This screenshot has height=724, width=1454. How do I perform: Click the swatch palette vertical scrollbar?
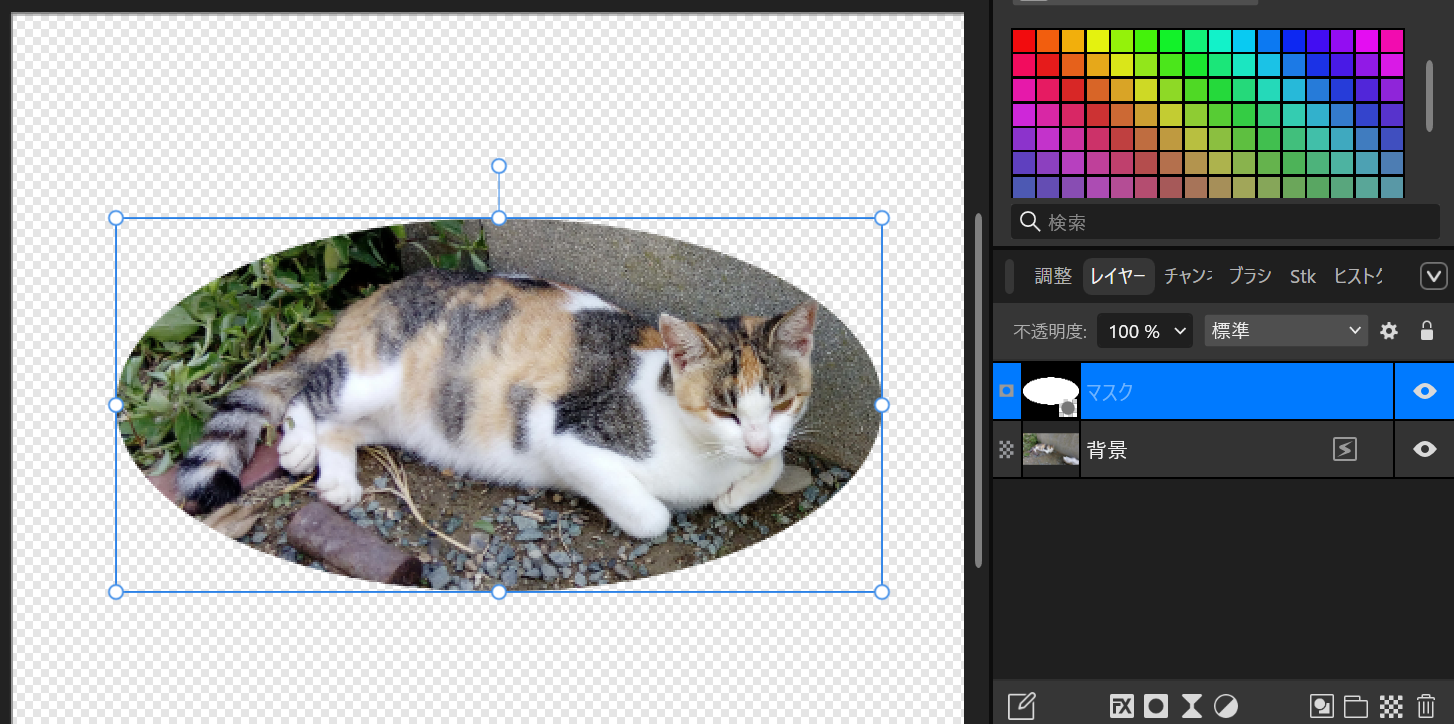(x=1429, y=95)
